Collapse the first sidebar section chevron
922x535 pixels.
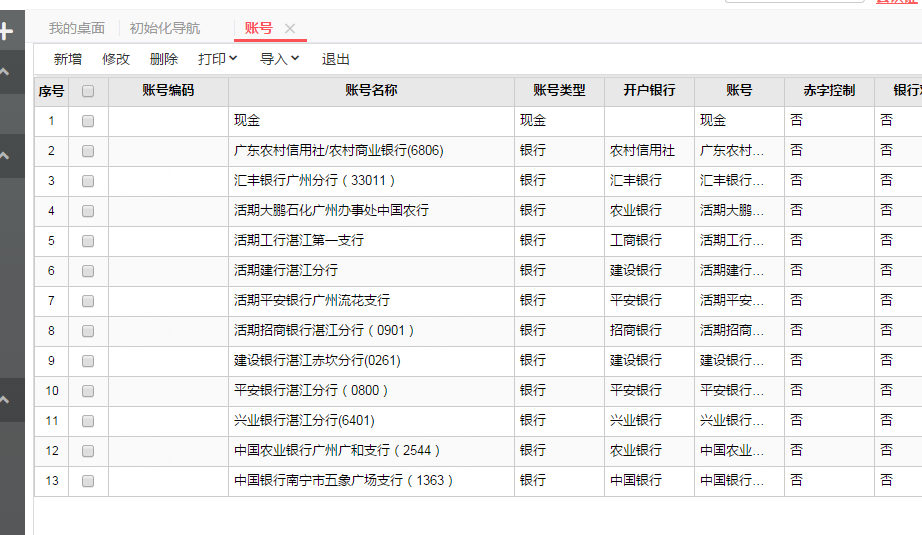click(5, 72)
